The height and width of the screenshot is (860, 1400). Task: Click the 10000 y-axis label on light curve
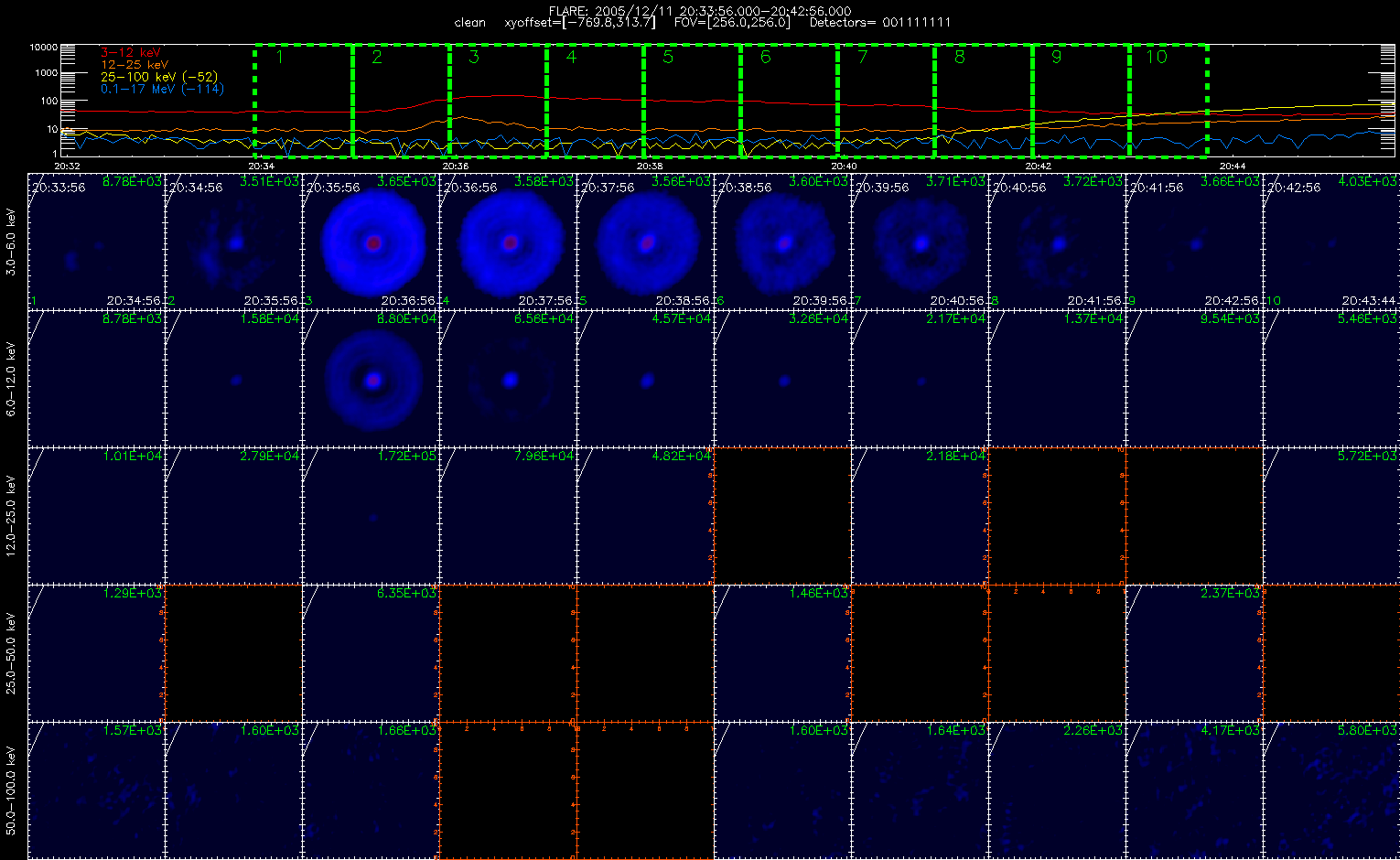[44, 47]
